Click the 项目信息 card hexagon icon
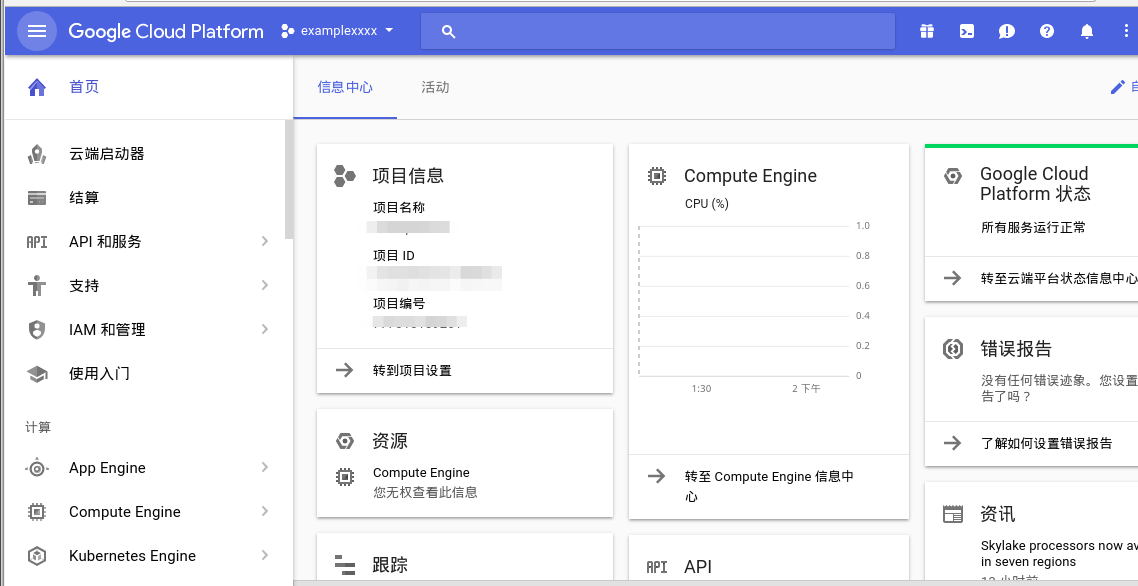This screenshot has height=586, width=1138. [x=345, y=176]
